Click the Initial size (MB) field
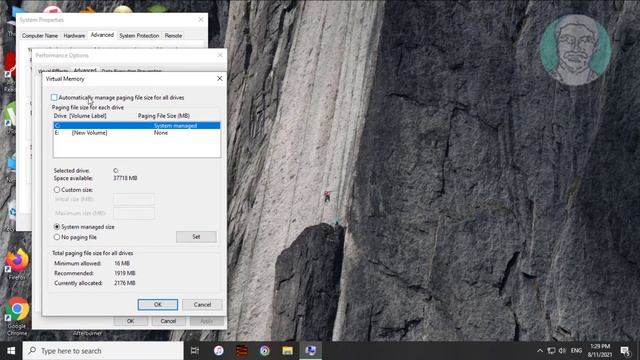This screenshot has width=640, height=360. click(x=133, y=199)
